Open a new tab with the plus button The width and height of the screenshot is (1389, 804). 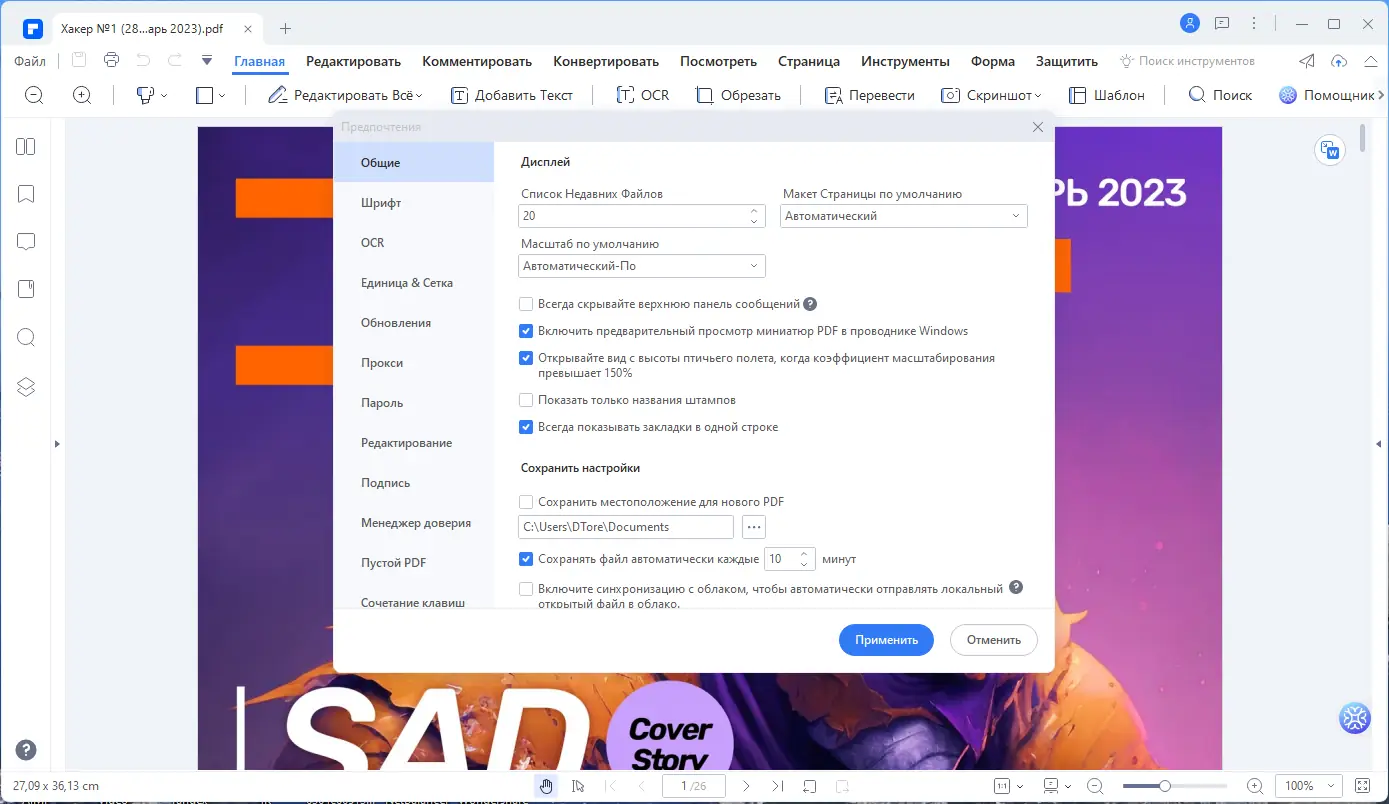pyautogui.click(x=285, y=28)
